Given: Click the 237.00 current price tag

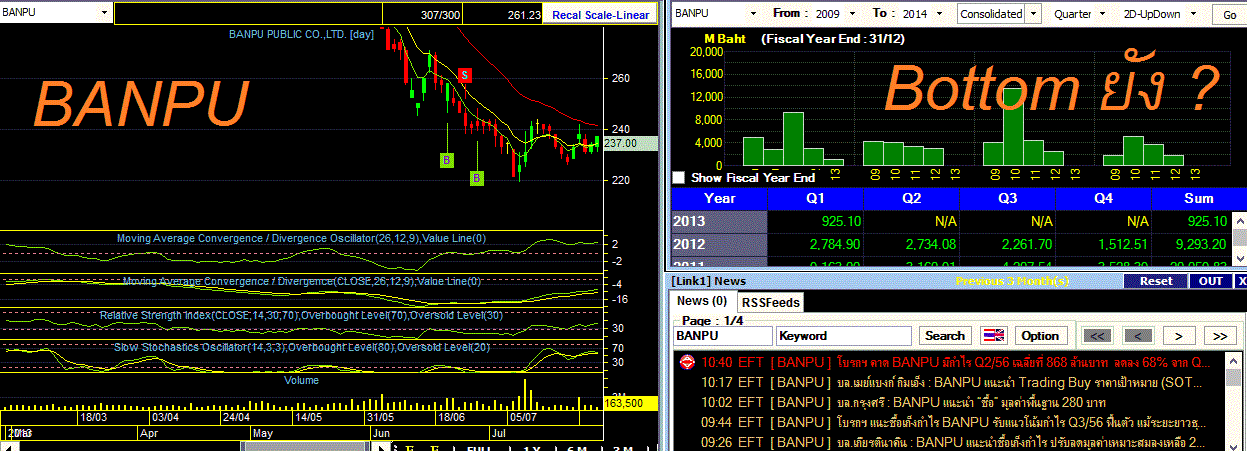Looking at the screenshot, I should click(629, 143).
